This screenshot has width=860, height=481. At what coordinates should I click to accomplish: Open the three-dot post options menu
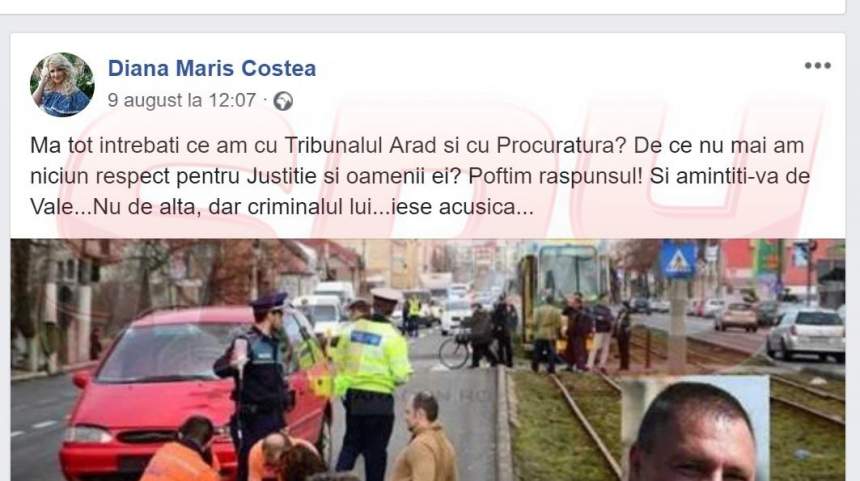pyautogui.click(x=817, y=66)
